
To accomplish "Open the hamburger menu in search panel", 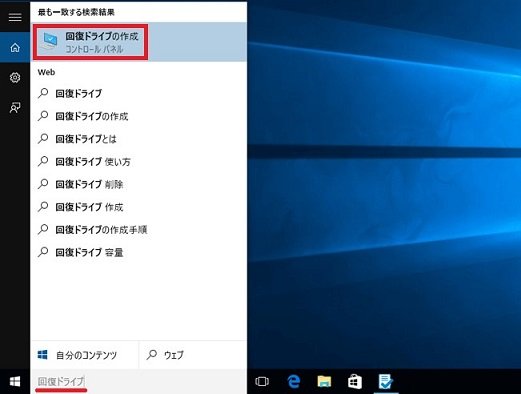I will click(x=15, y=17).
